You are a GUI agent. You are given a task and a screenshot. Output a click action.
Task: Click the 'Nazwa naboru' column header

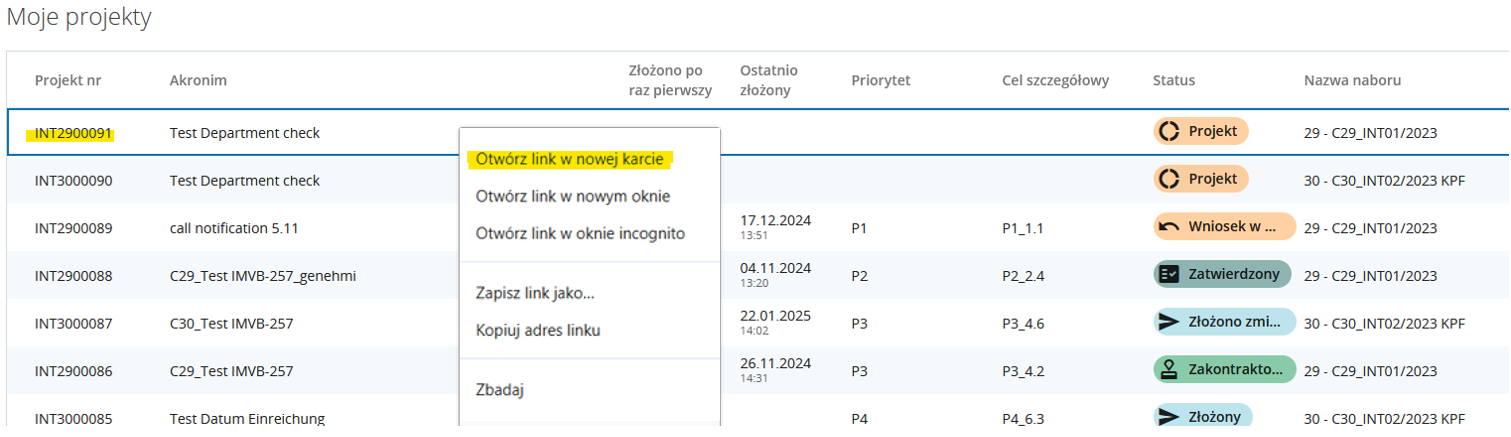tap(1352, 80)
